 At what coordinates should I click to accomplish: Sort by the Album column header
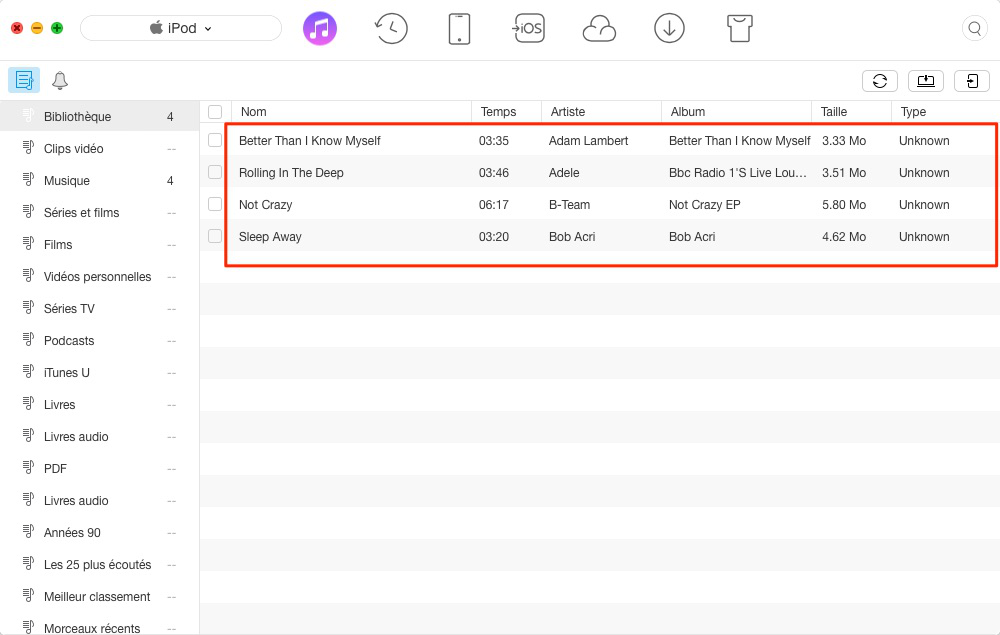pos(737,112)
